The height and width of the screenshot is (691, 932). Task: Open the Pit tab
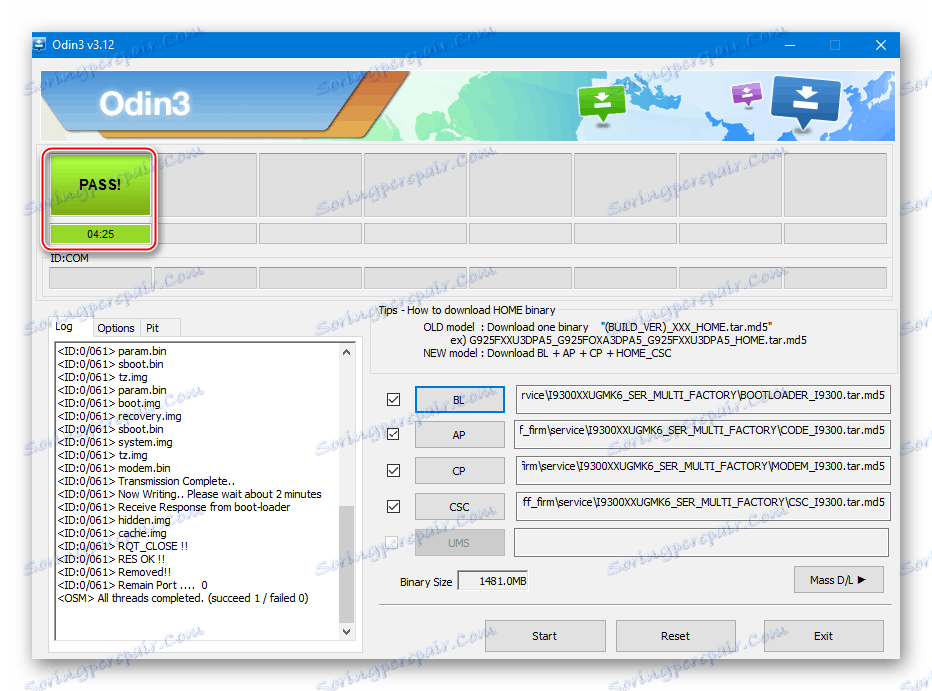coord(153,328)
